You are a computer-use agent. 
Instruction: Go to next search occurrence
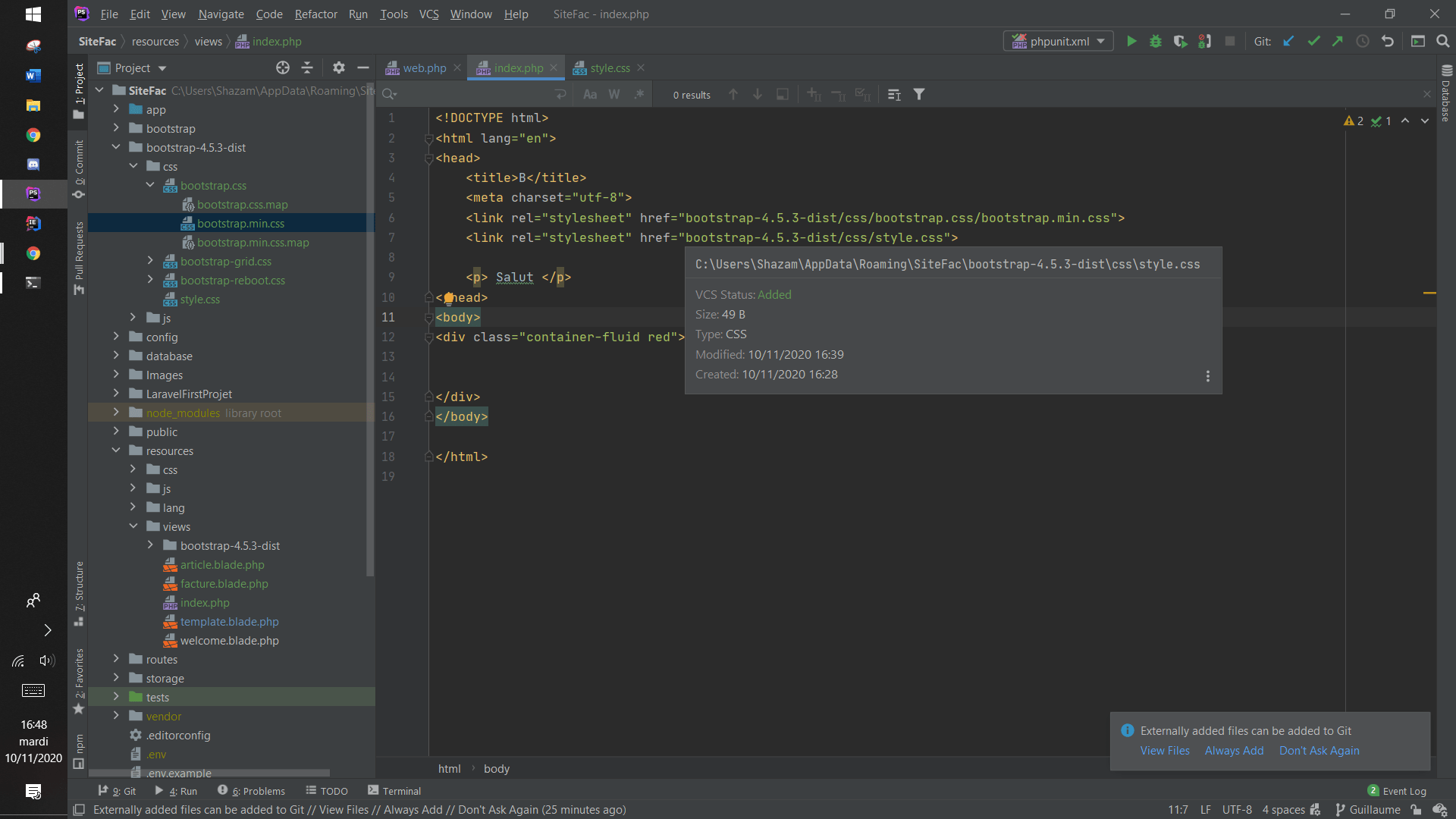click(x=758, y=95)
